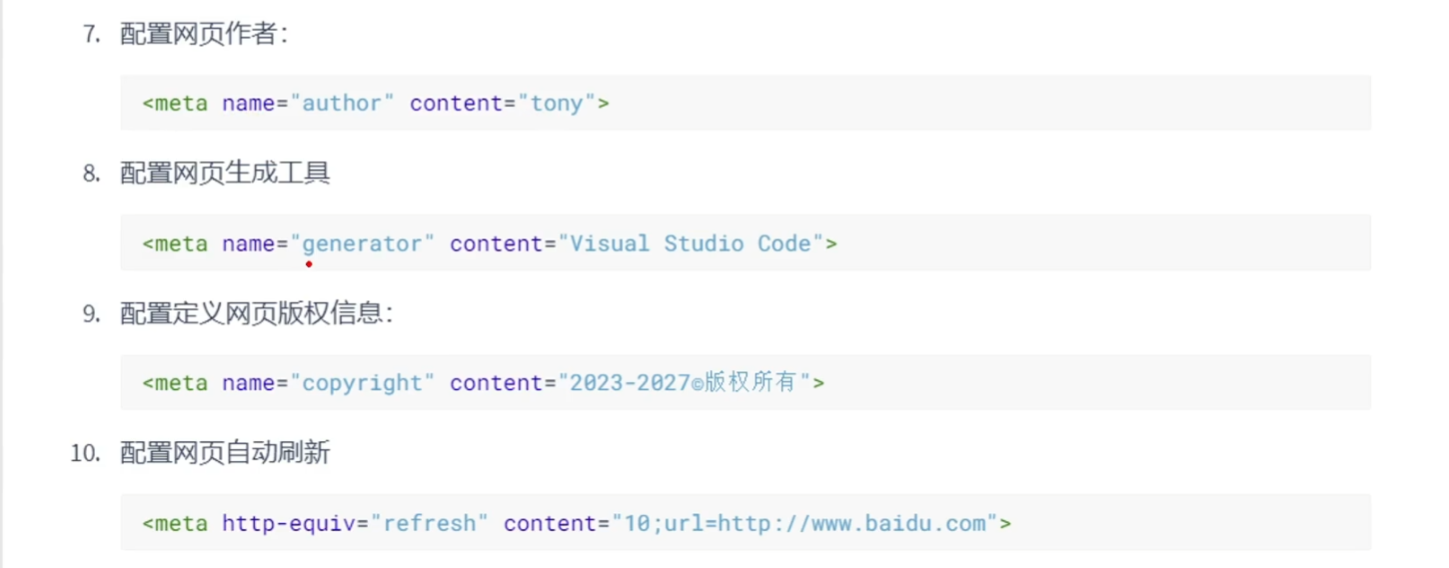Click the heading 配置定义网页版权信息
Screen dimensions: 1449x568
257,313
